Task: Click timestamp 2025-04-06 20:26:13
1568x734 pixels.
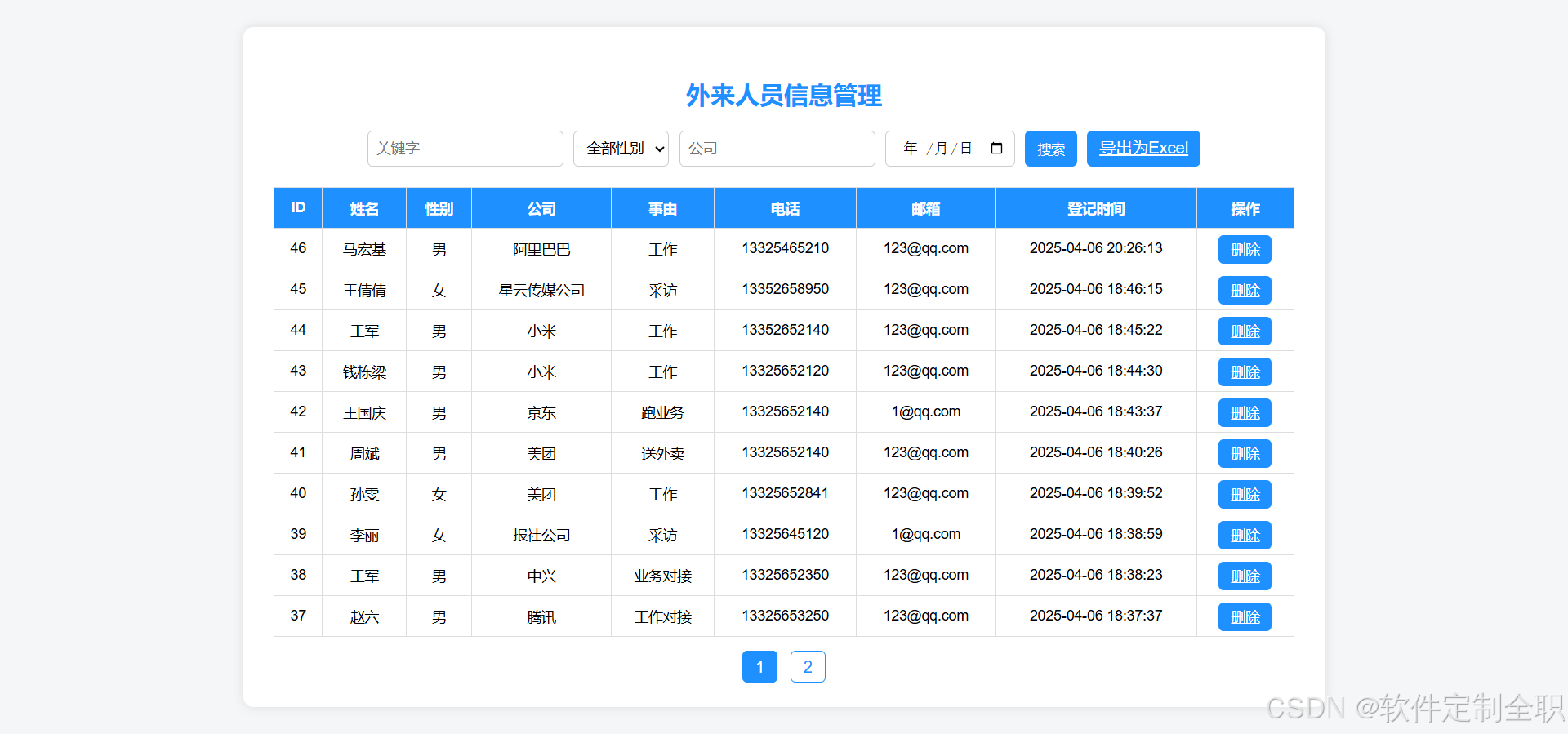Action: [1096, 248]
